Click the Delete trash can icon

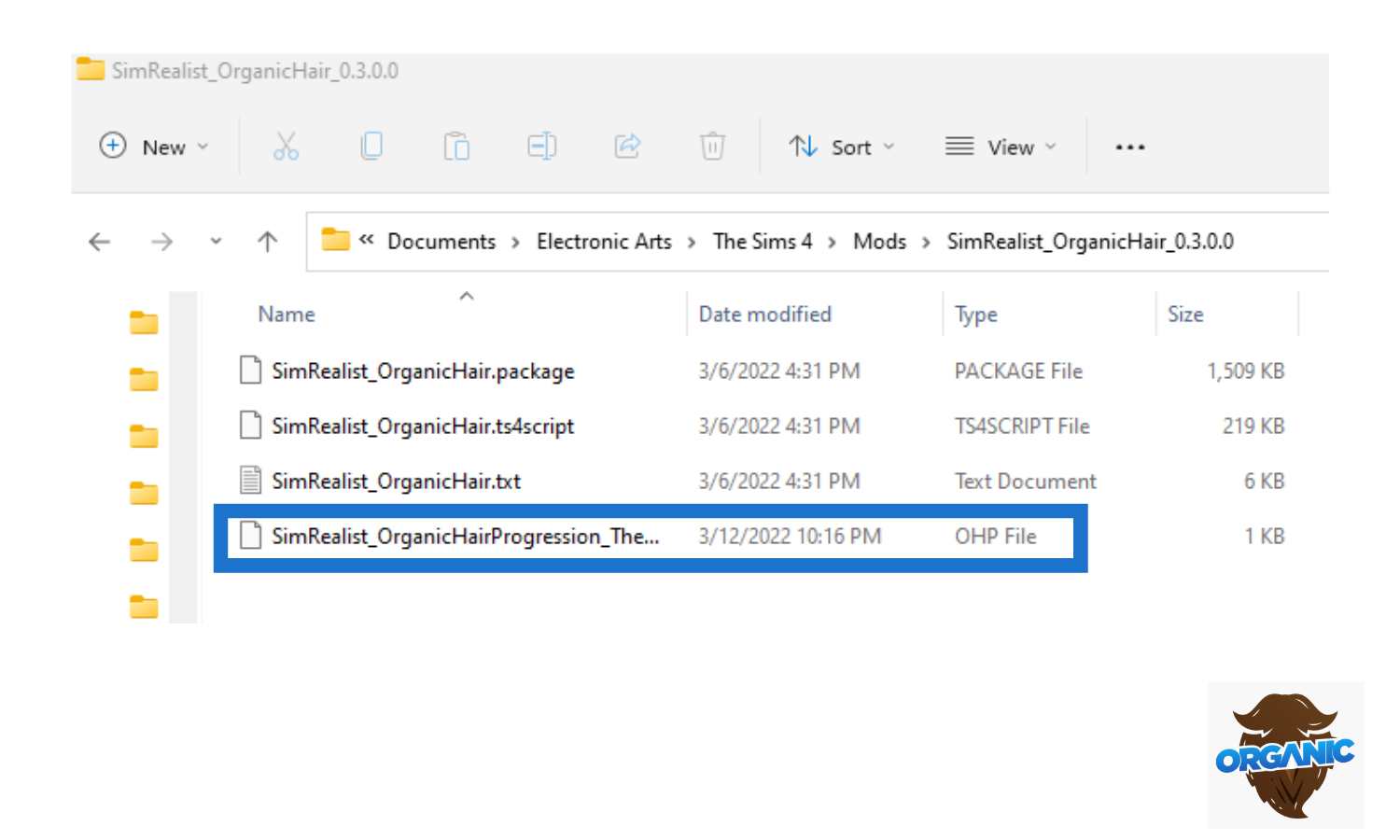click(x=712, y=147)
